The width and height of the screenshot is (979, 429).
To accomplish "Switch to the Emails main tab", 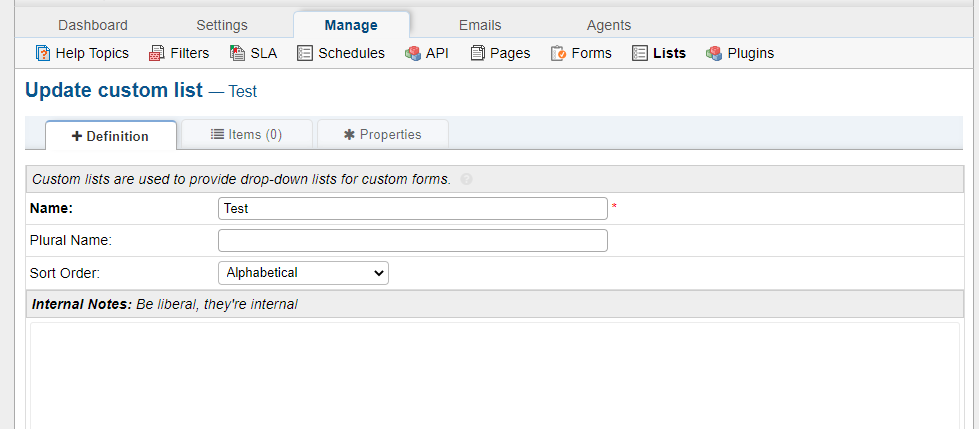I will [480, 25].
